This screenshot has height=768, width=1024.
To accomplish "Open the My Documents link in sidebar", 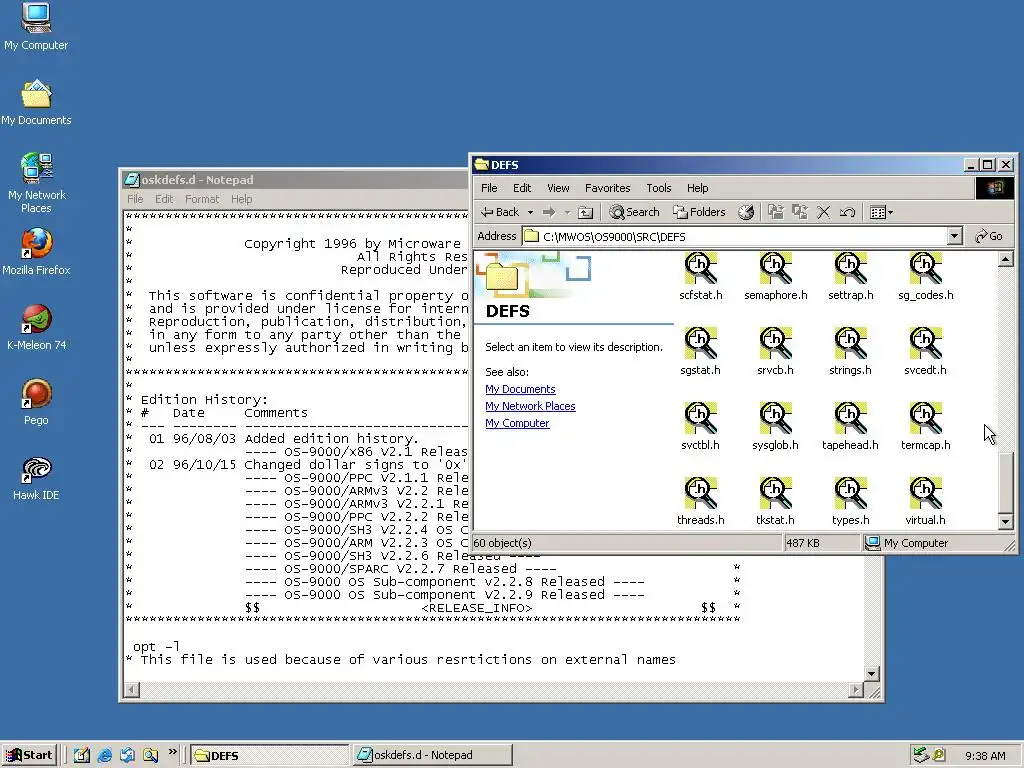I will tap(520, 389).
